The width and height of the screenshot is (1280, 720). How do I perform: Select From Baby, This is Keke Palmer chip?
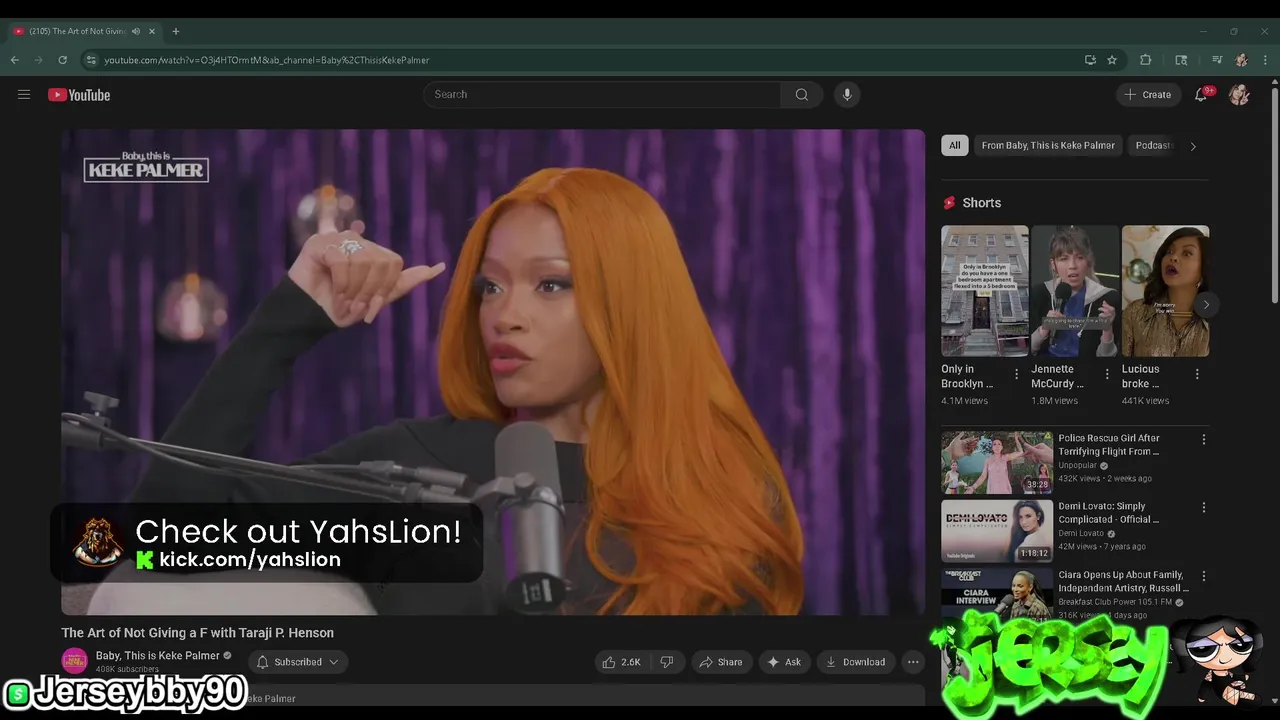pyautogui.click(x=1048, y=145)
